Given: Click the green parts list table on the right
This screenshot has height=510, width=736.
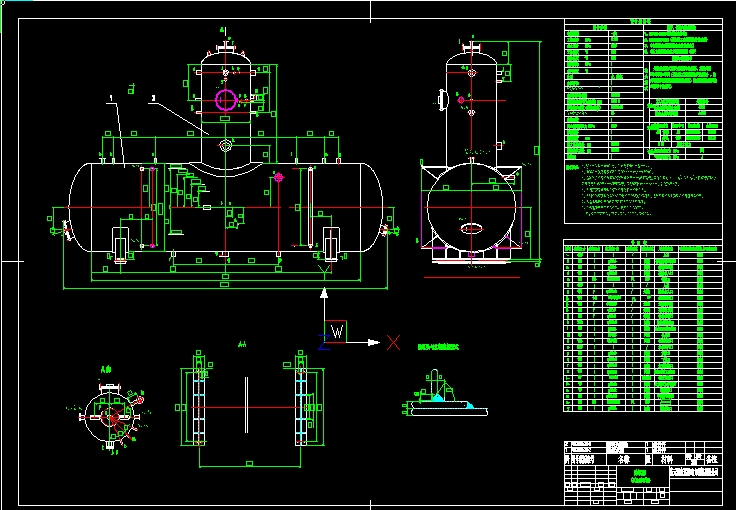Looking at the screenshot, I should pos(643,327).
